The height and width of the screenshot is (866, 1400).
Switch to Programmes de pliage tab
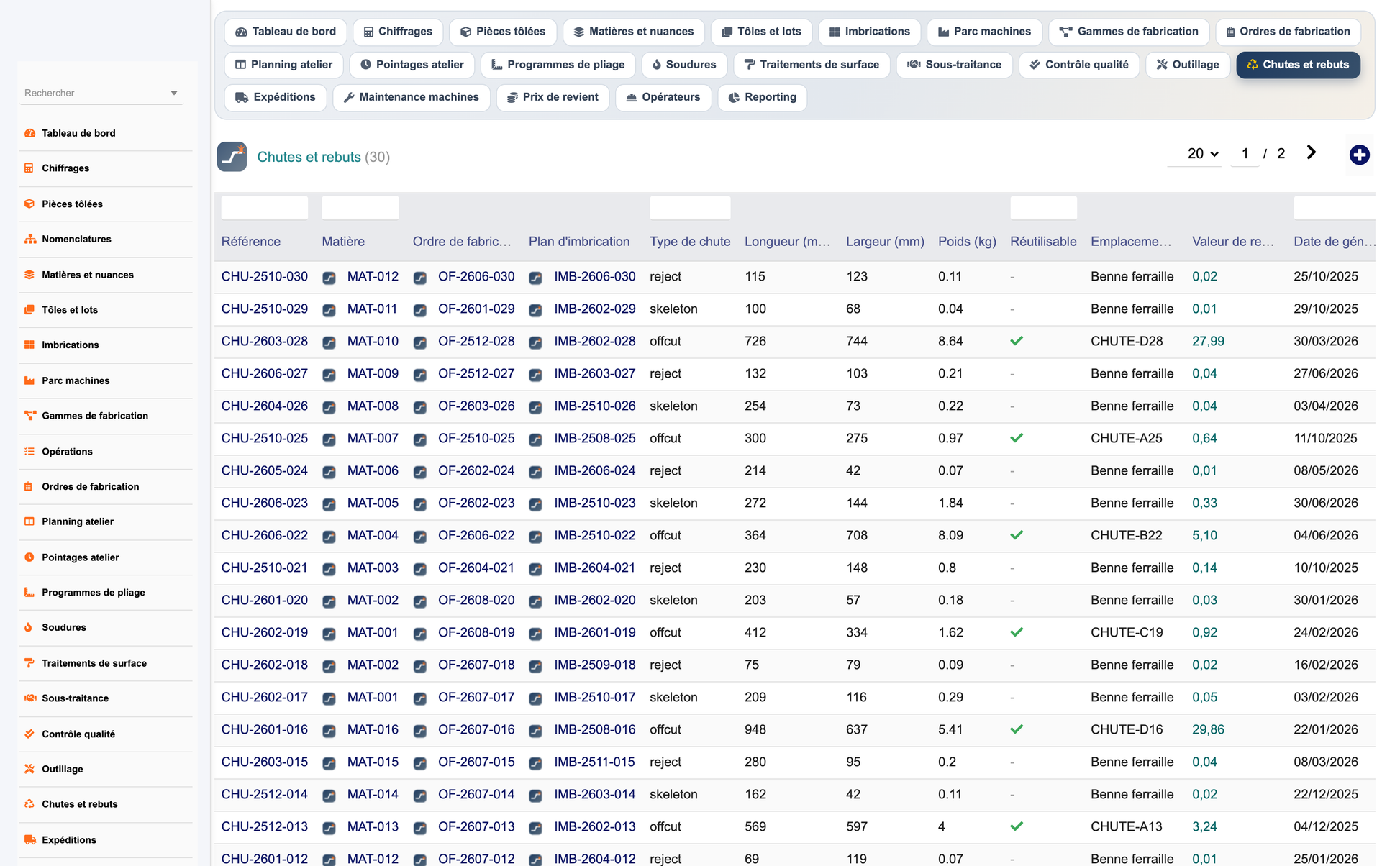(558, 65)
